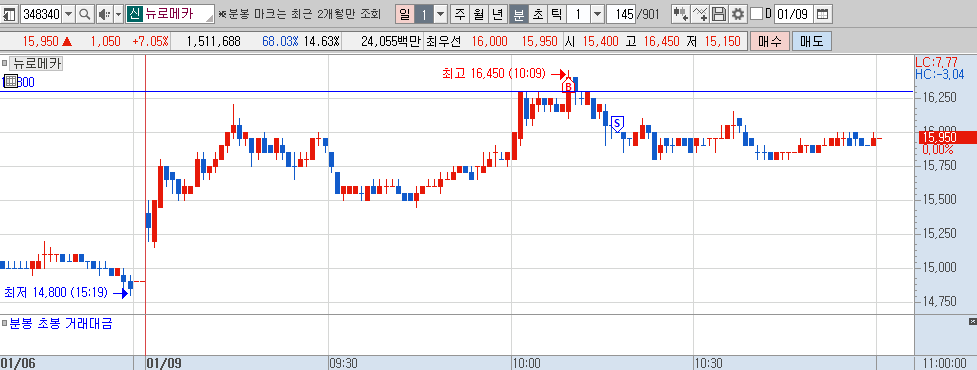
Task: Toggle the 뉴로메카 legend square marker
Action: (x=4, y=63)
